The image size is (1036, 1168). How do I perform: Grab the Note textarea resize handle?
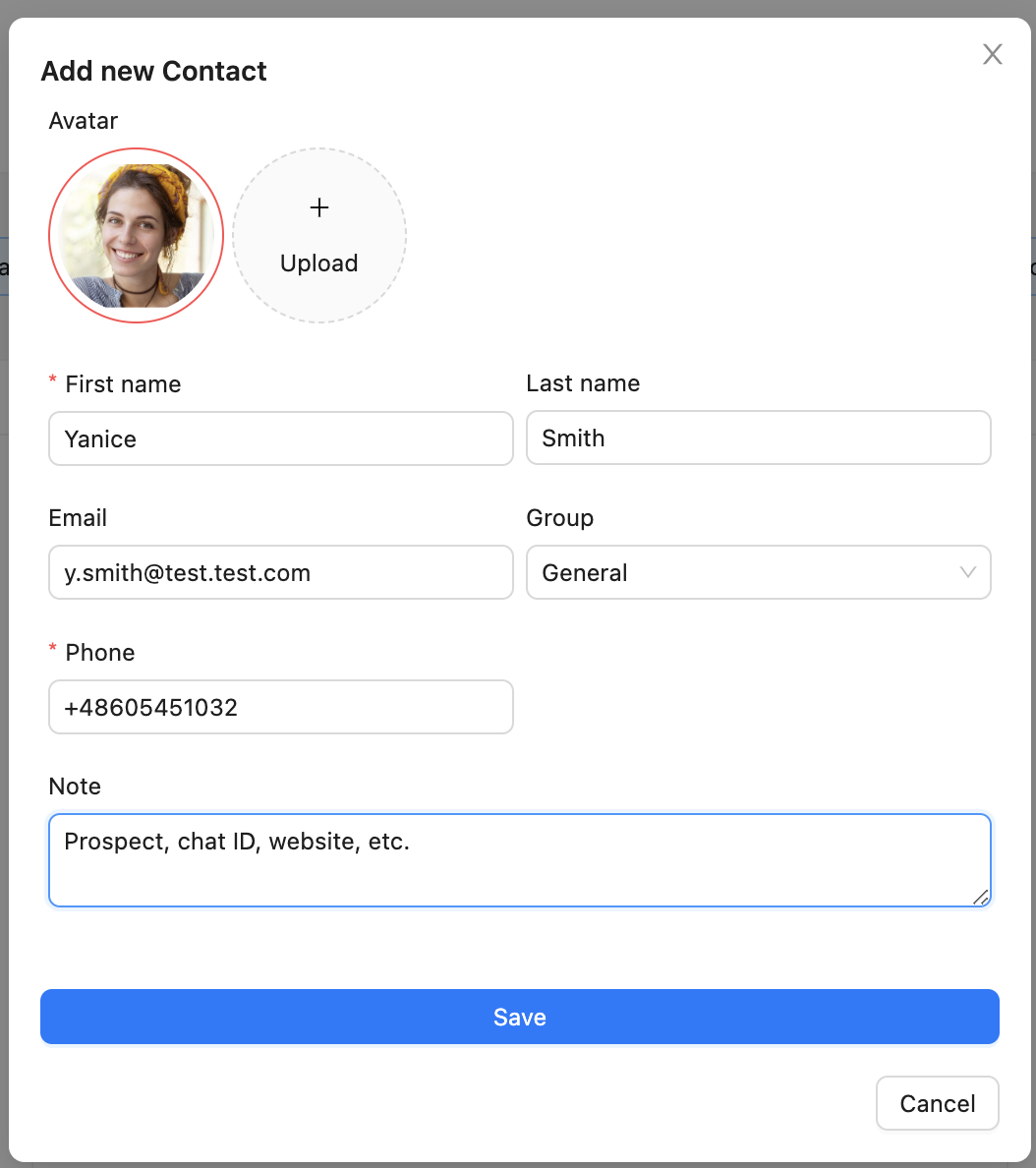point(980,896)
